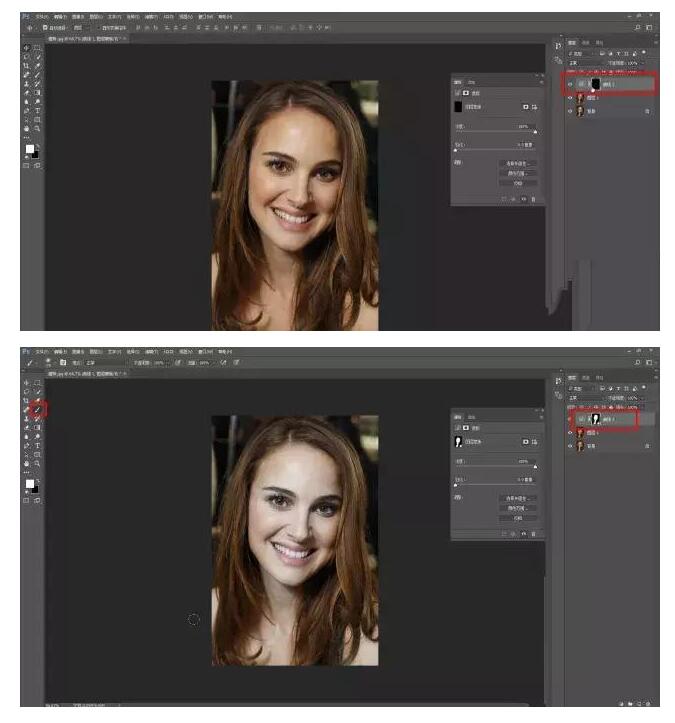This screenshot has width=675, height=723.
Task: Click Select and Mask button in lower Properties
Action: coord(517,498)
